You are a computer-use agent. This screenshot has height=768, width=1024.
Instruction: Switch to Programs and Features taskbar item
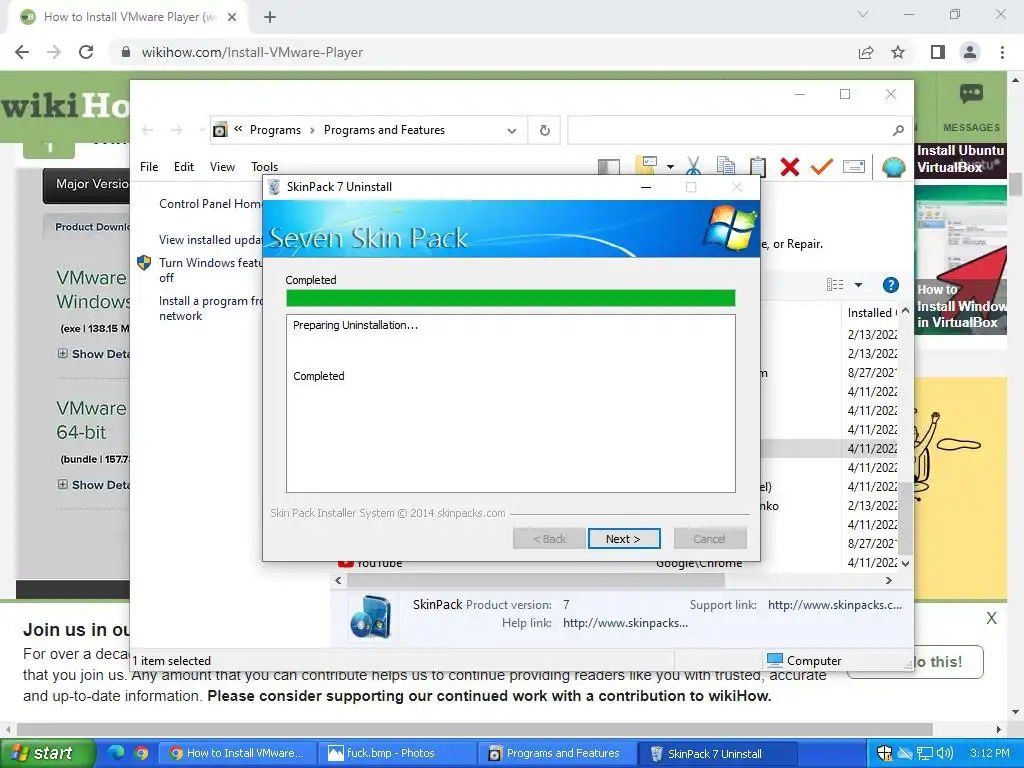pyautogui.click(x=555, y=753)
